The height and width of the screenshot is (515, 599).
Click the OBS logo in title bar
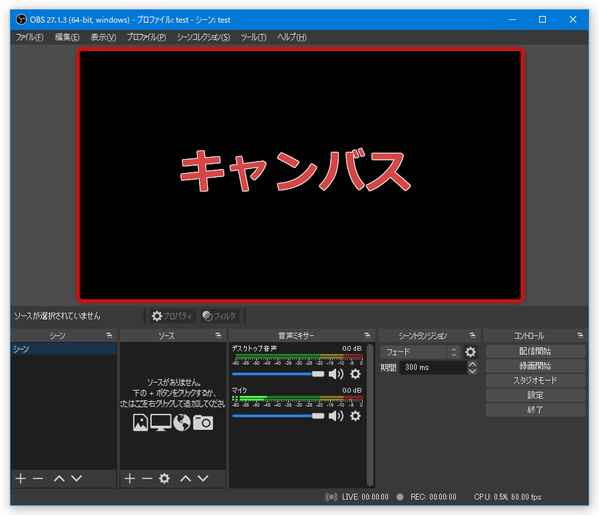click(x=21, y=19)
